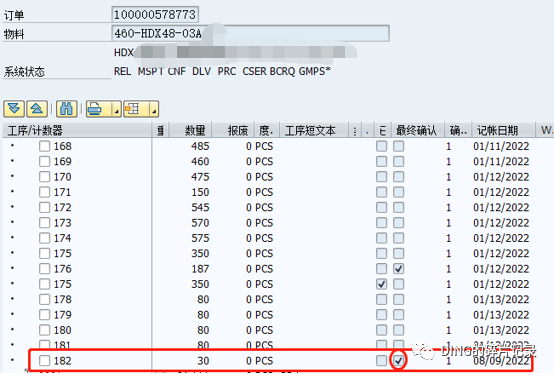
Task: Toggle the E checkbox in row 171
Action: [382, 192]
